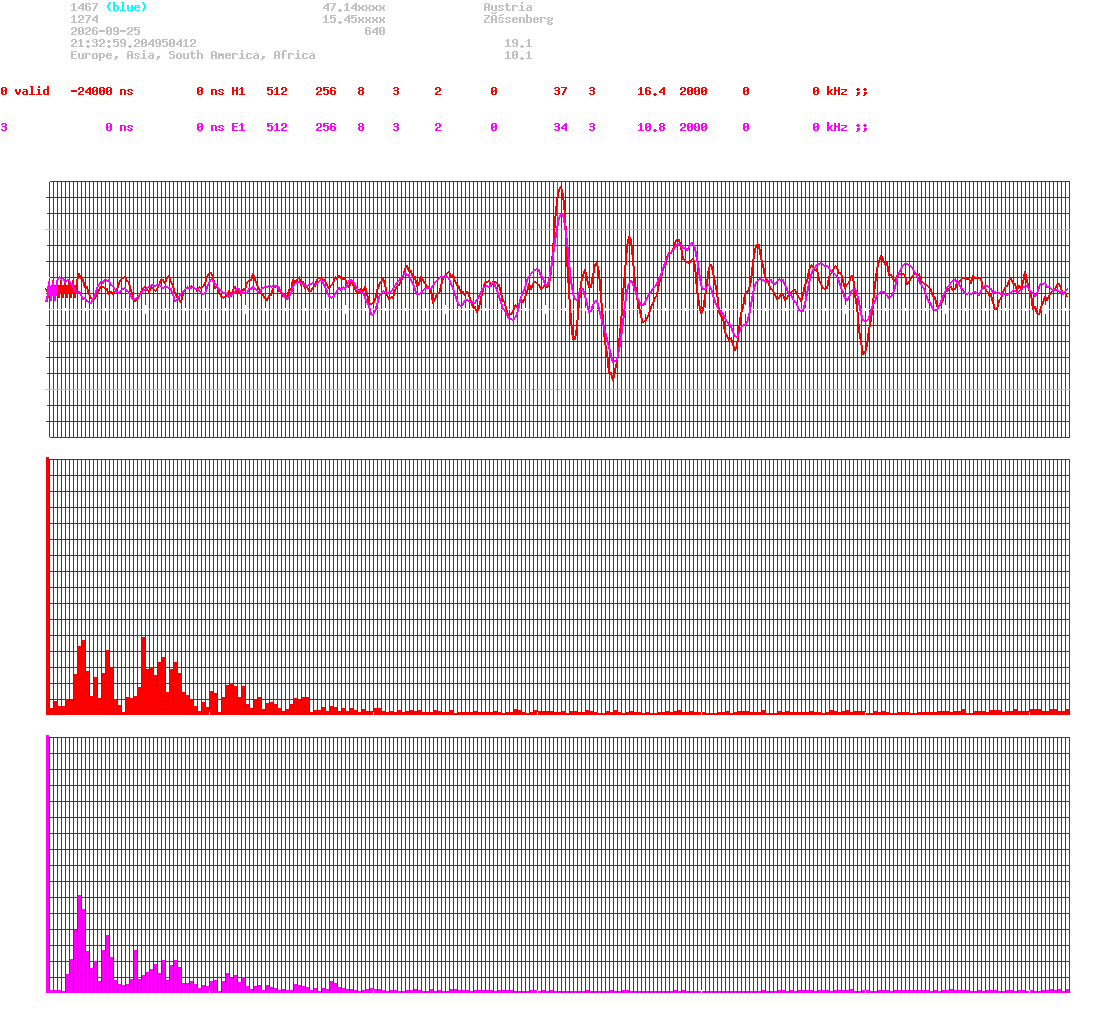The height and width of the screenshot is (1015, 1095).
Task: Click the red vertical marker in the waveform plot
Action: (534, 309)
